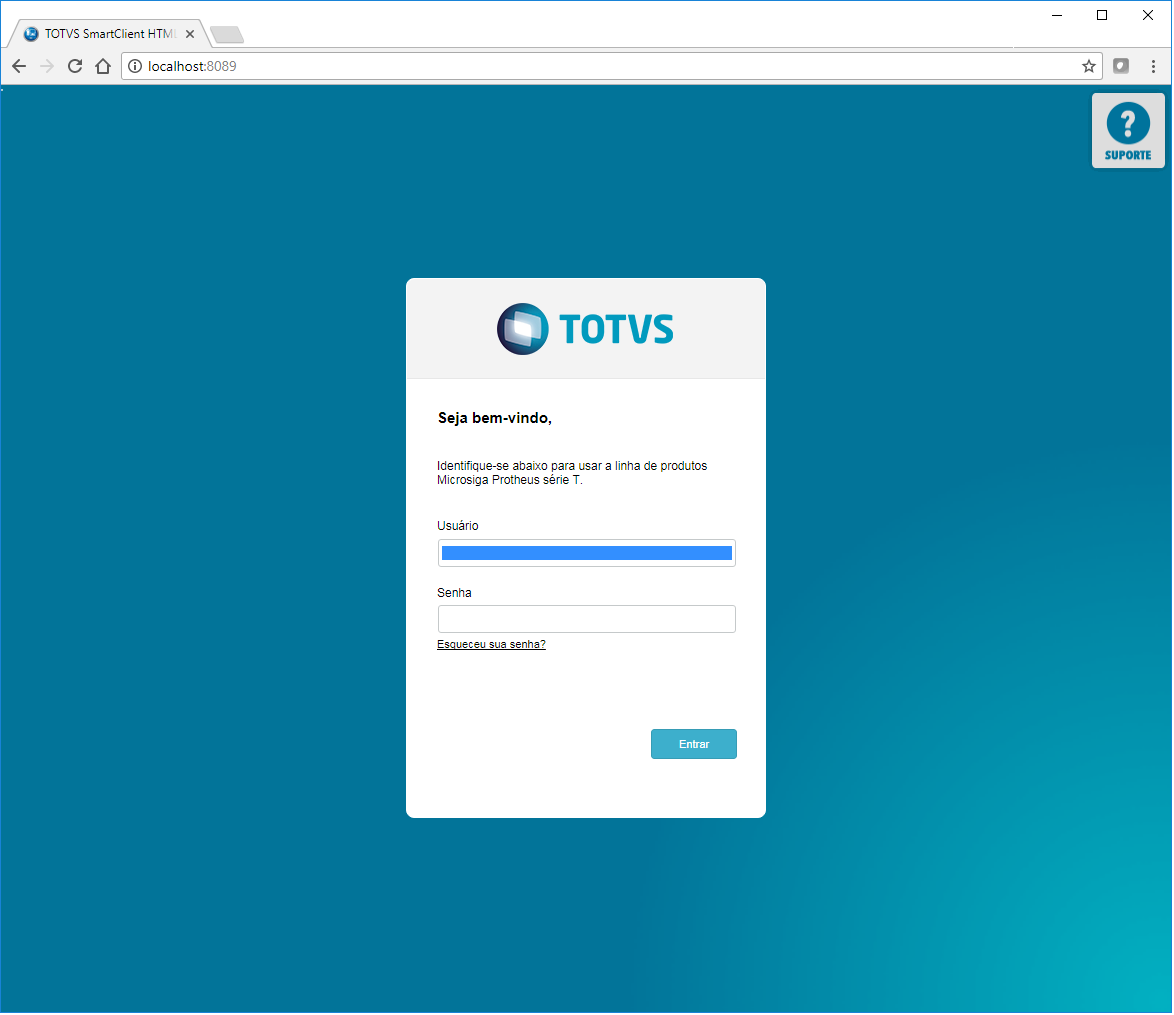
Task: Close the browser window
Action: (x=1148, y=15)
